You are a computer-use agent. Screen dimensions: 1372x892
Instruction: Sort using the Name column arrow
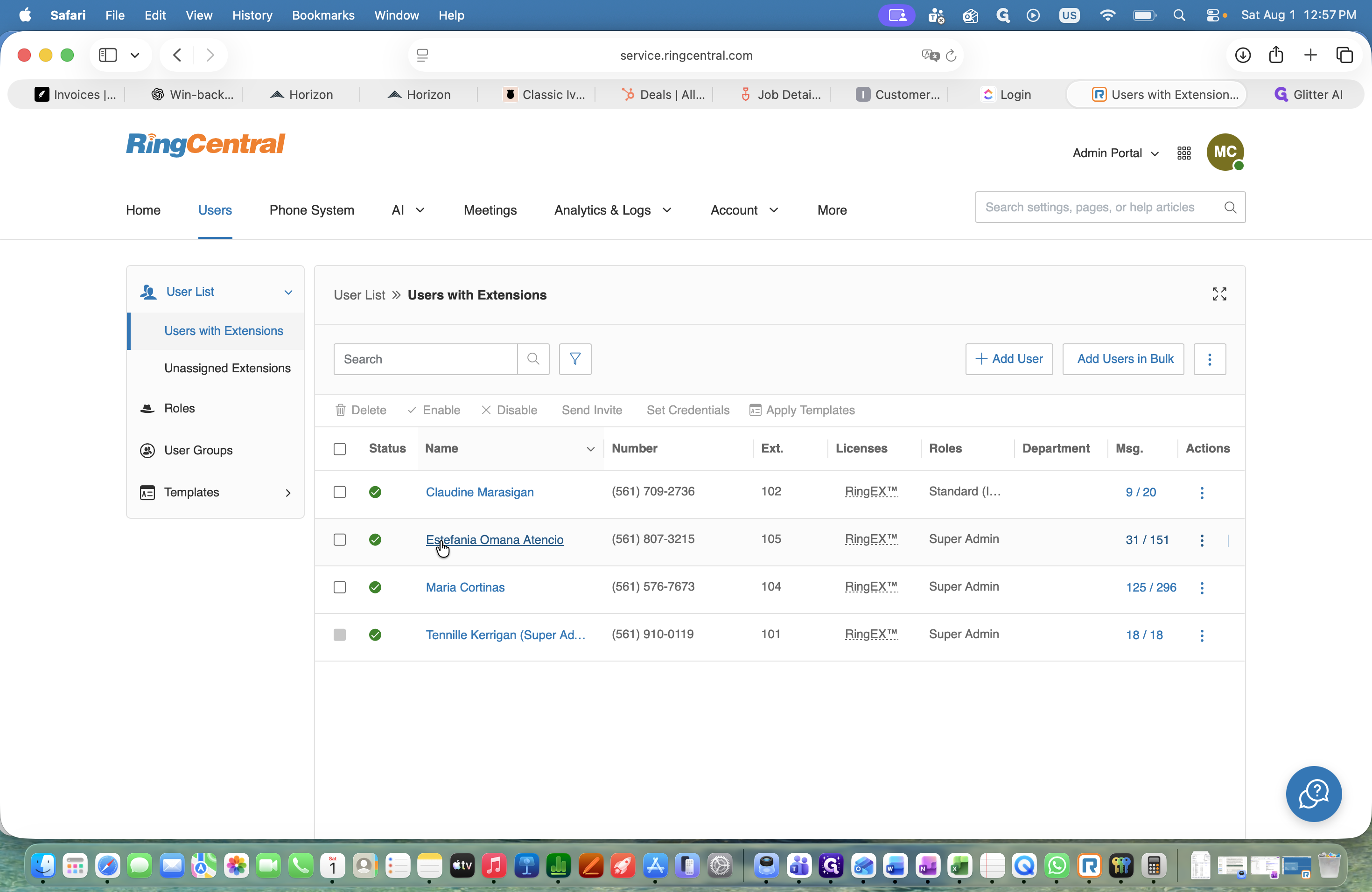tap(590, 449)
